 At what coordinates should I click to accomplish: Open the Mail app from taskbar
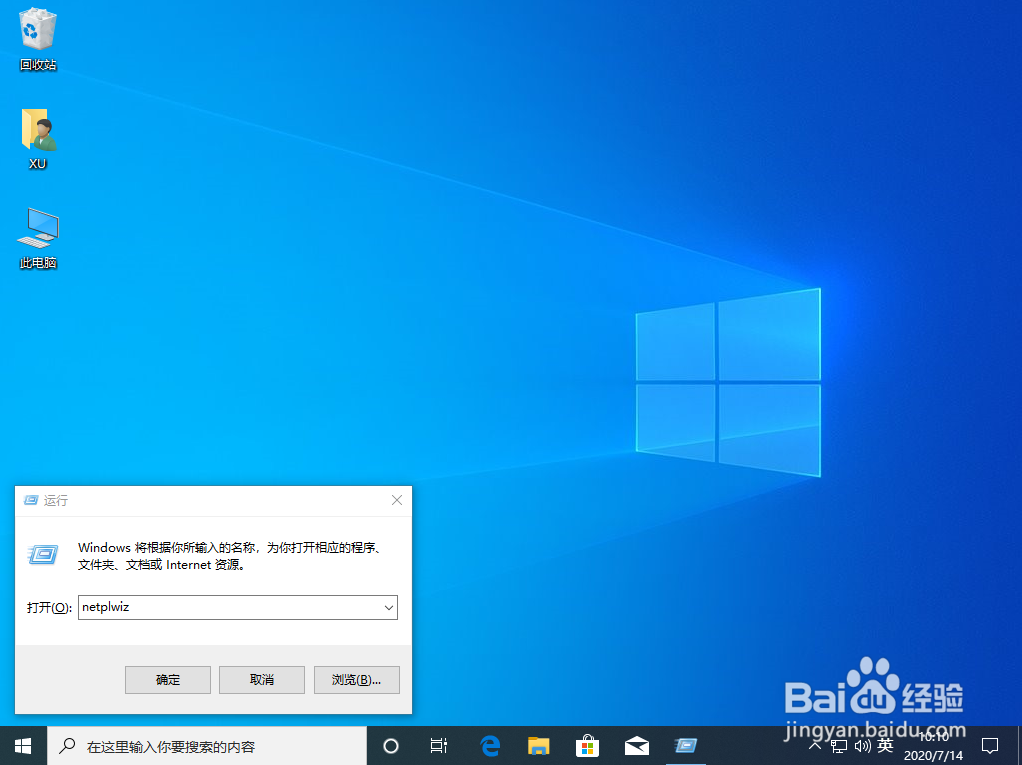636,745
